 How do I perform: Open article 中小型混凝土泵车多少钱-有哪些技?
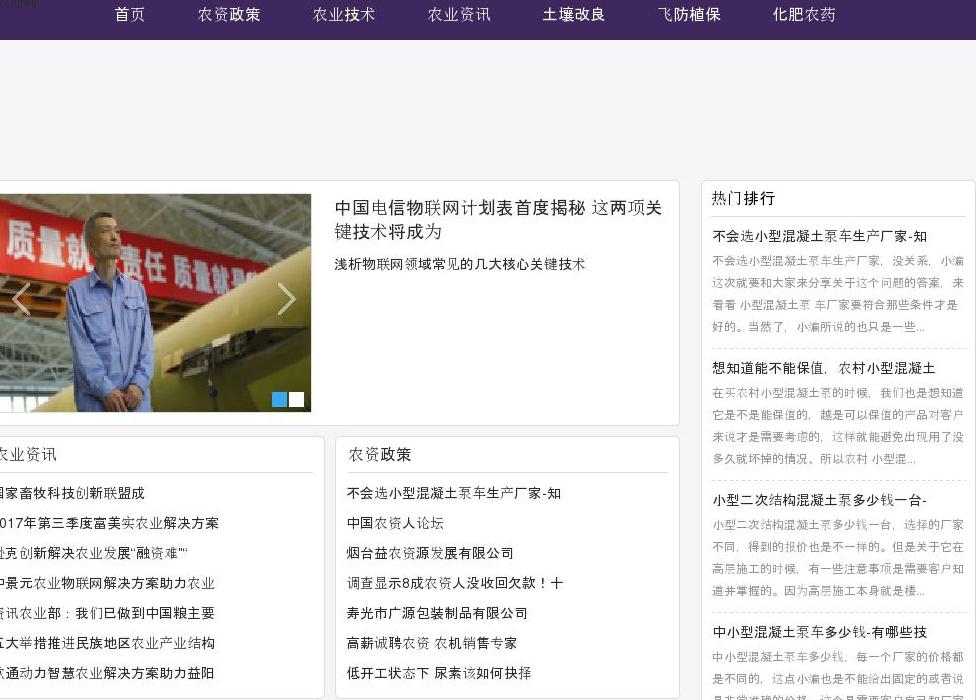(x=819, y=632)
